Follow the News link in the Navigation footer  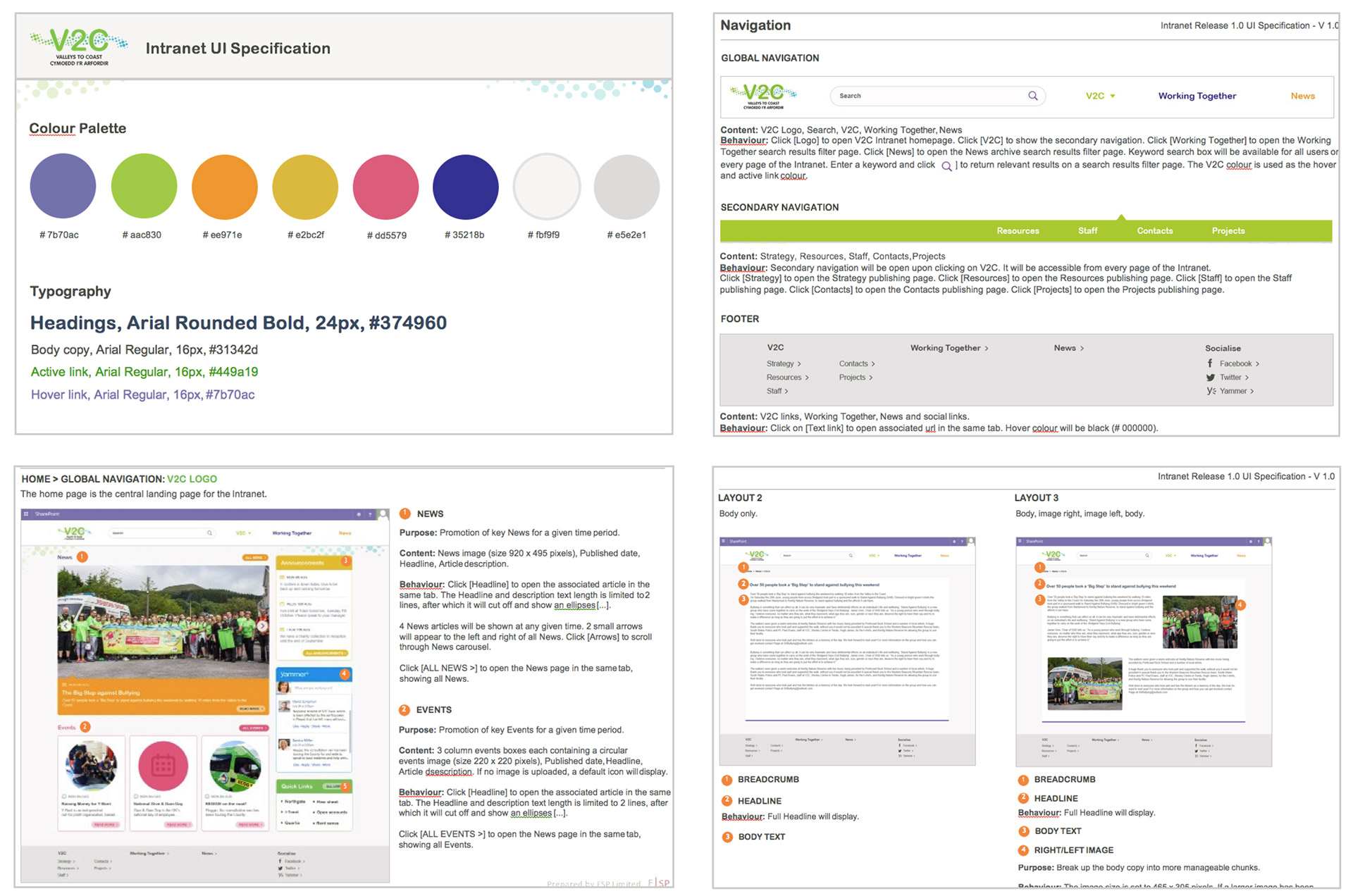pos(1069,348)
